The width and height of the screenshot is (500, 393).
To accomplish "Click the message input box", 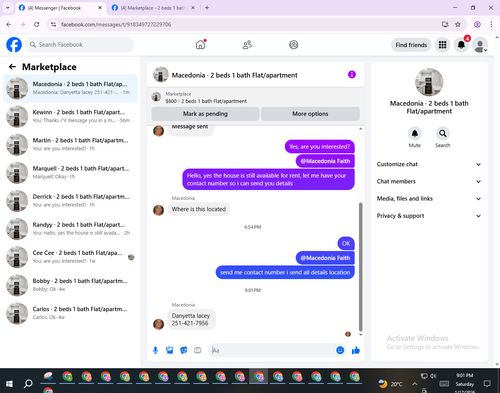I will [272, 350].
